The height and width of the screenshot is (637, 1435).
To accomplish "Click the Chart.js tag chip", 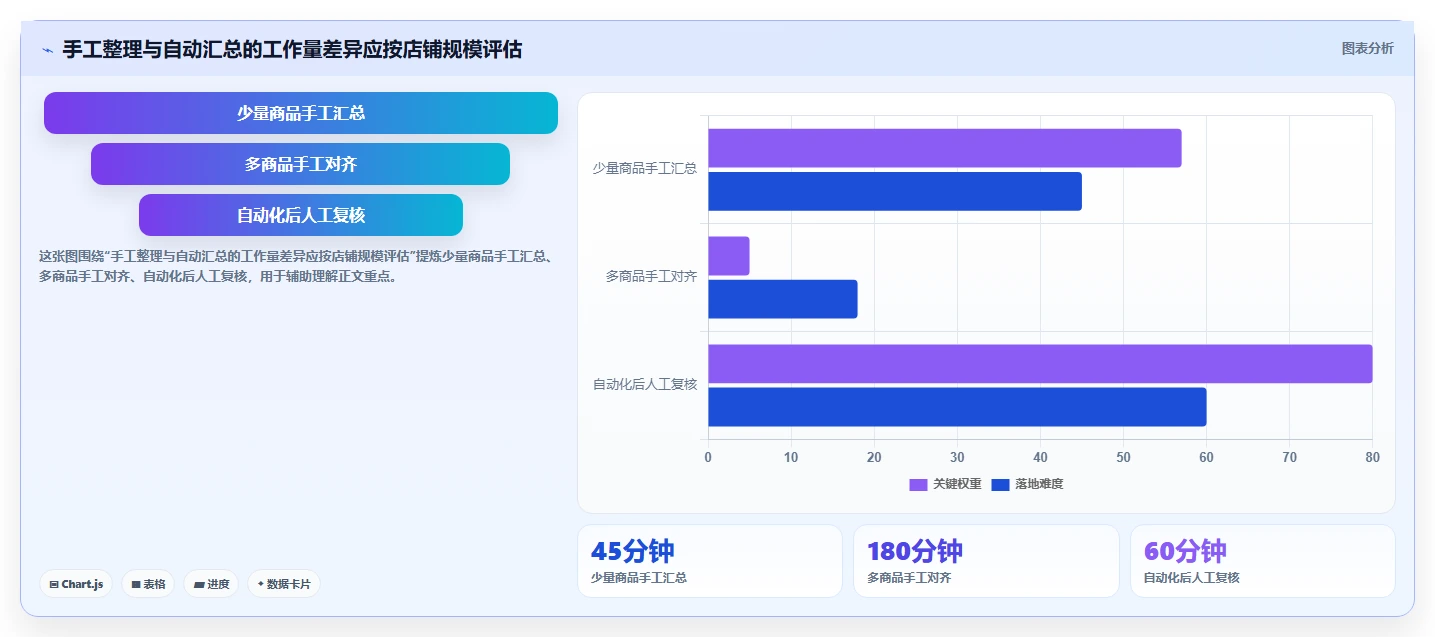I will pos(76,584).
